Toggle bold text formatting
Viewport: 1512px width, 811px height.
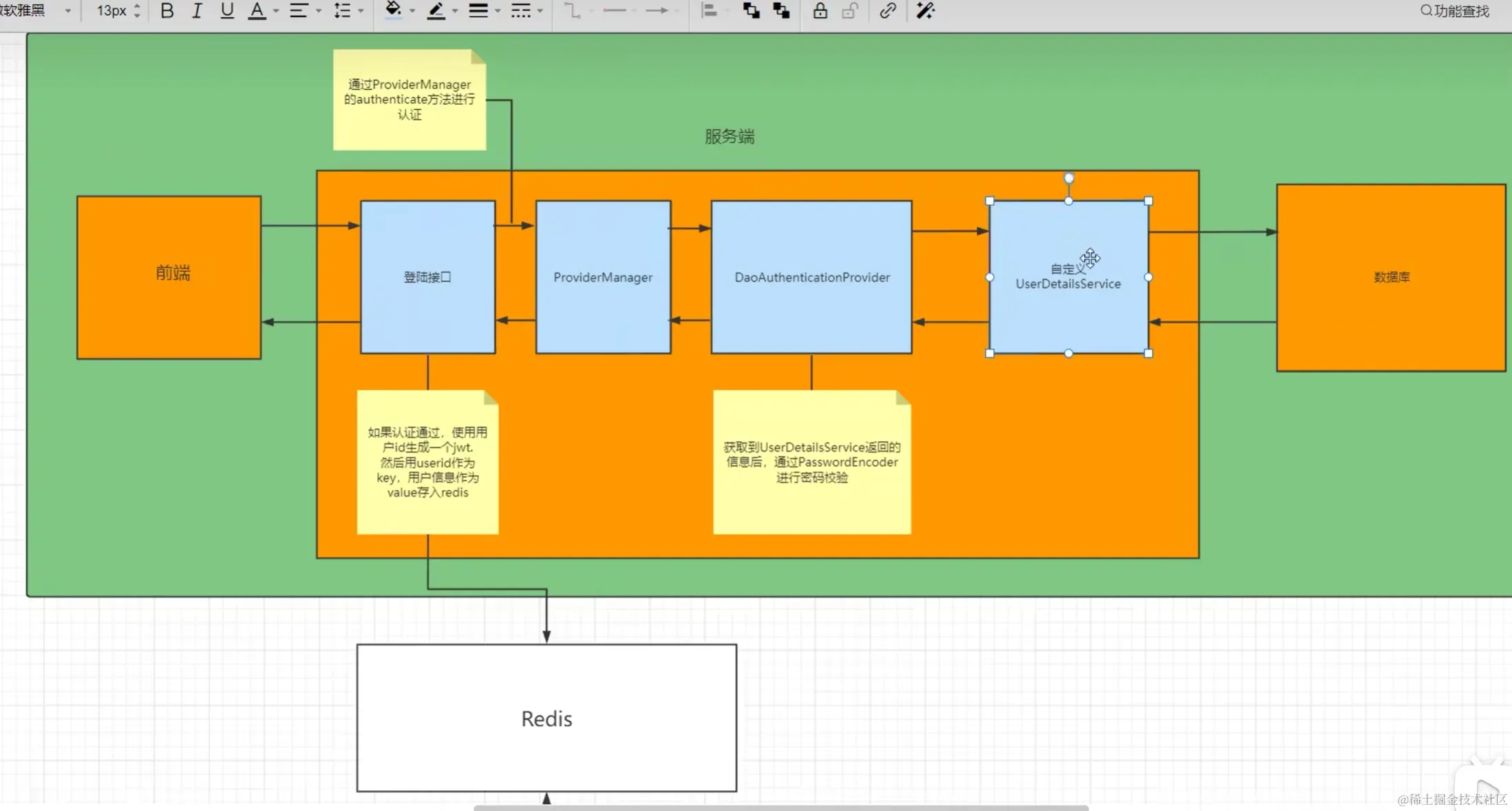pyautogui.click(x=167, y=11)
